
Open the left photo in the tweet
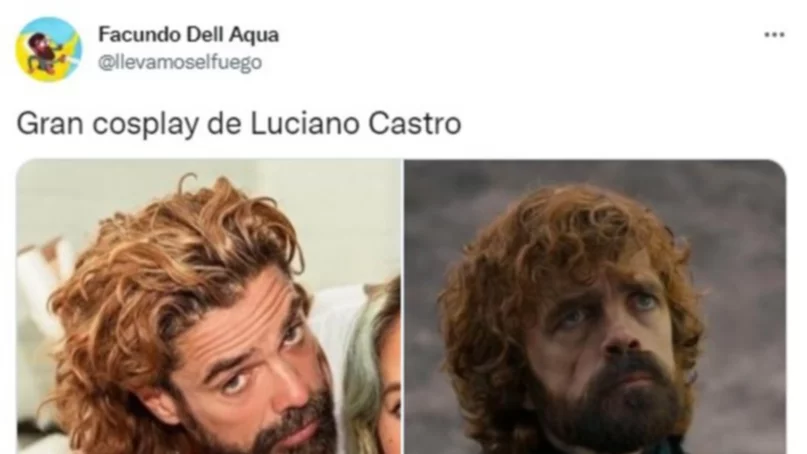[x=209, y=307]
